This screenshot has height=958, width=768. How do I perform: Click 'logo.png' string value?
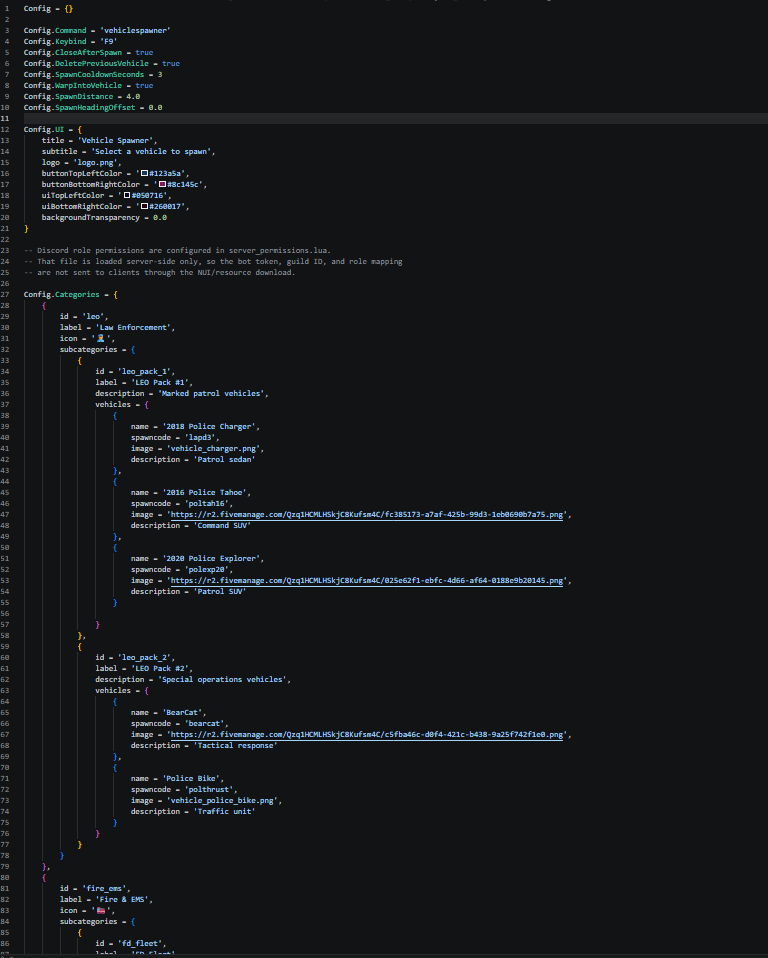(x=95, y=163)
